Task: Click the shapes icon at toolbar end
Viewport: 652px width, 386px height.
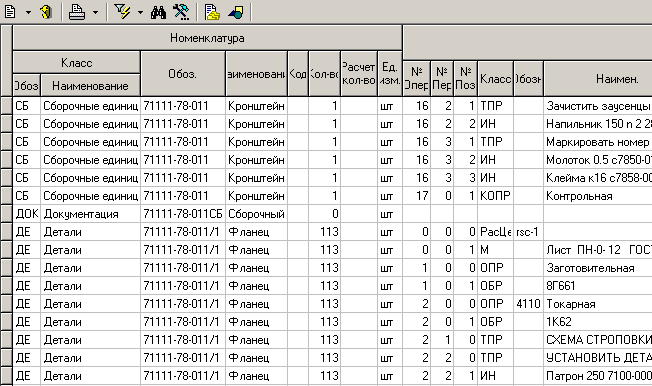Action: click(236, 12)
